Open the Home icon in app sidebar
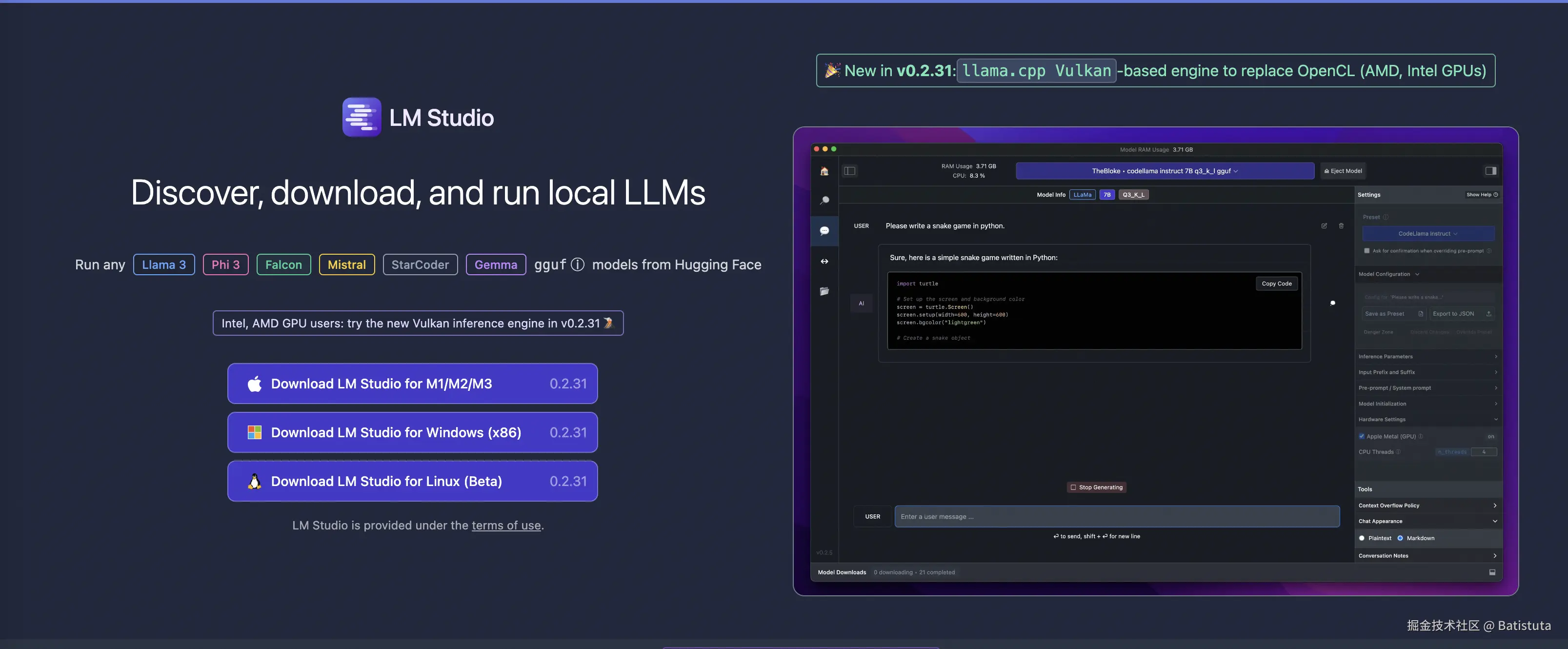Image resolution: width=1568 pixels, height=649 pixels. point(824,171)
